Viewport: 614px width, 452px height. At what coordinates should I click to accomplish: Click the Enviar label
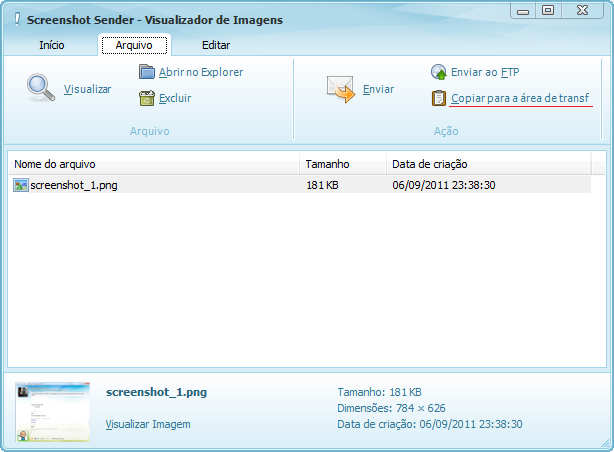(x=378, y=89)
